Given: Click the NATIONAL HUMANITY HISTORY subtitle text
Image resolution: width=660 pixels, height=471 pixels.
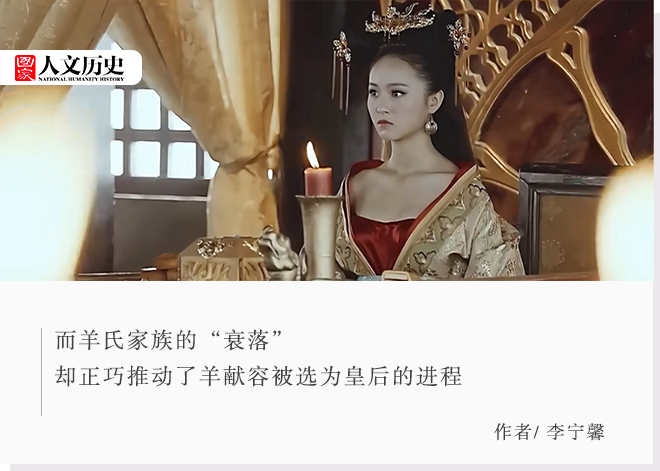Looking at the screenshot, I should [81, 79].
